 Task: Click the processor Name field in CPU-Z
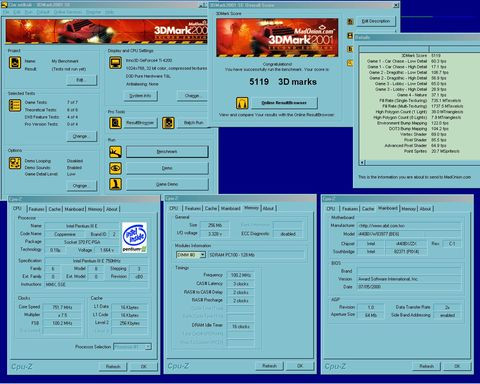tap(82, 226)
